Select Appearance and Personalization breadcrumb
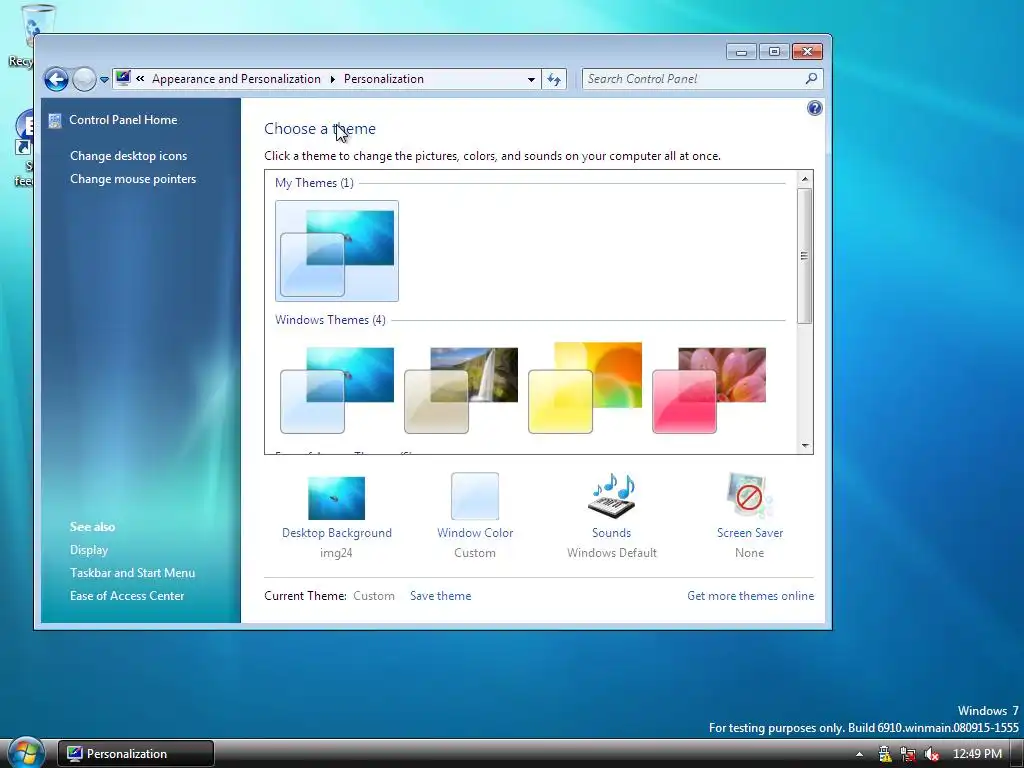This screenshot has height=768, width=1024. click(236, 78)
